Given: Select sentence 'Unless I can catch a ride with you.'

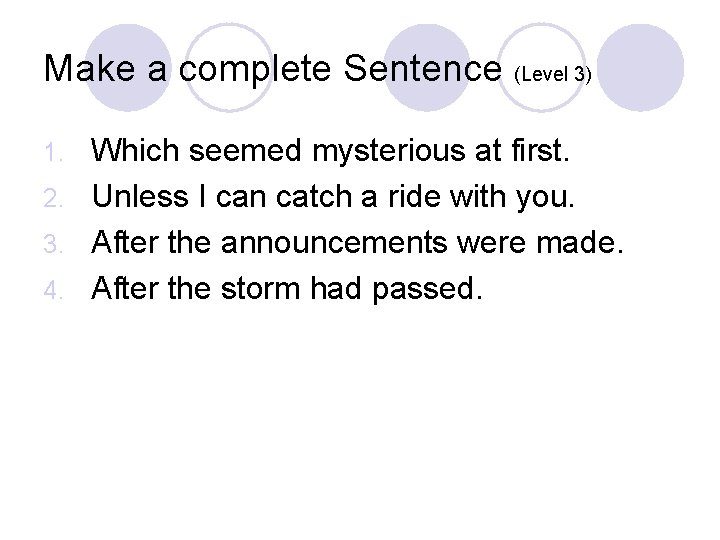Looking at the screenshot, I should pyautogui.click(x=333, y=197).
